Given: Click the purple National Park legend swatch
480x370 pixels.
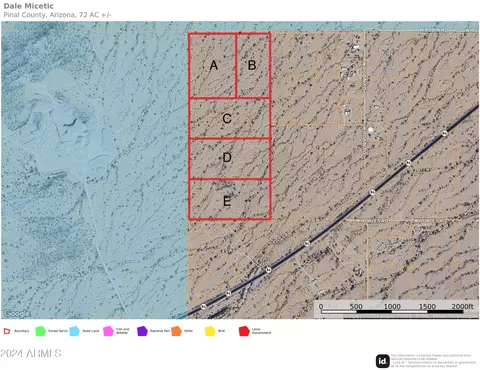Looking at the screenshot, I should [x=142, y=331].
